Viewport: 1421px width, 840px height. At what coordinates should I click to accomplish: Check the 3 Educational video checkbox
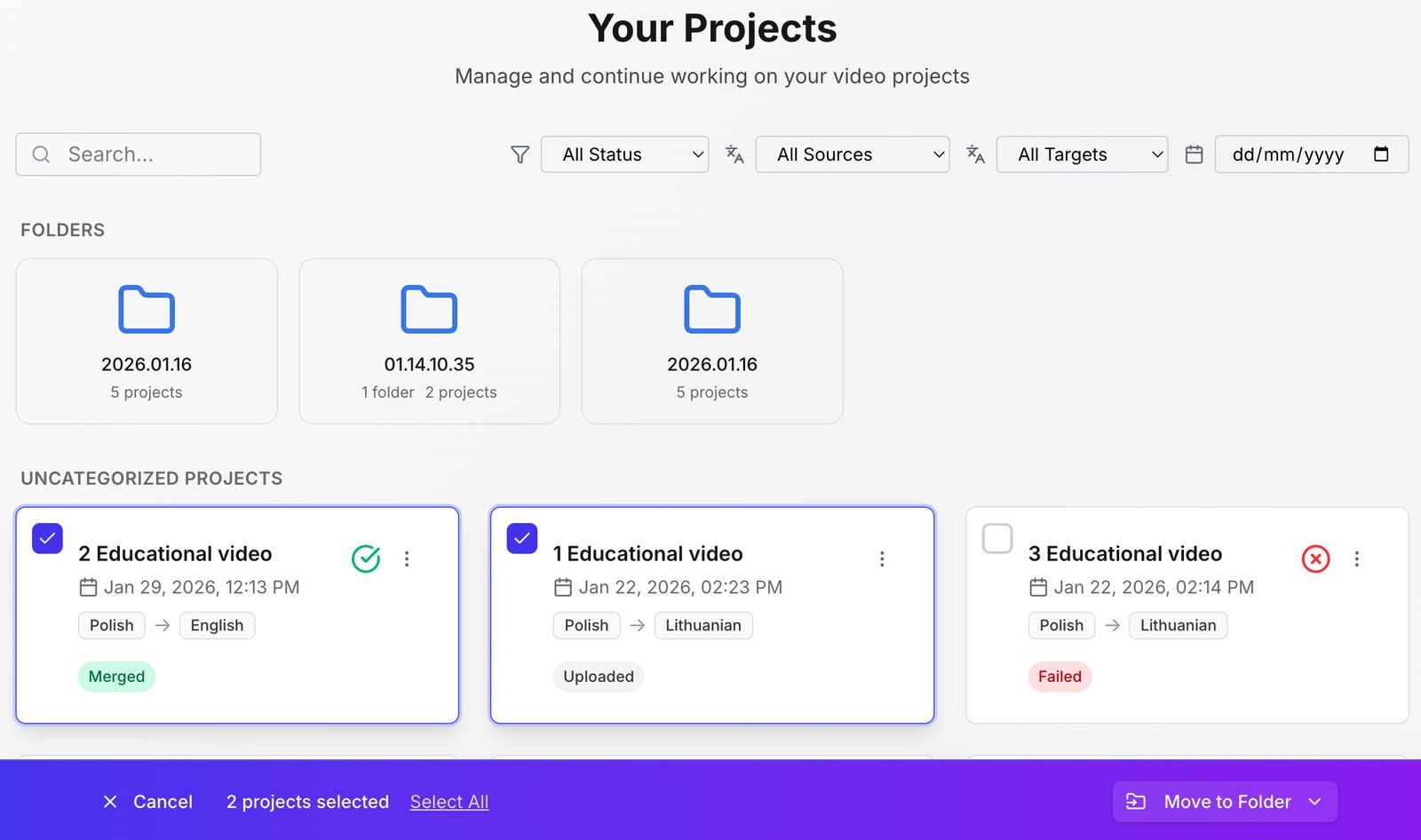(997, 538)
